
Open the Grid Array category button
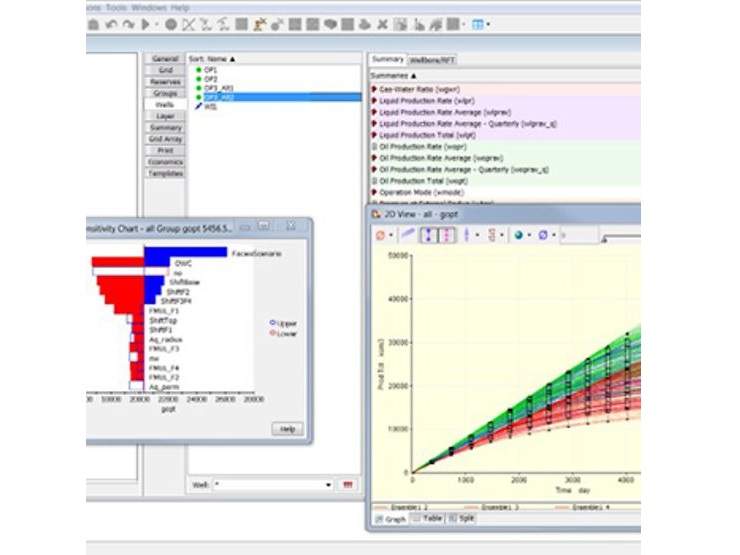click(165, 139)
